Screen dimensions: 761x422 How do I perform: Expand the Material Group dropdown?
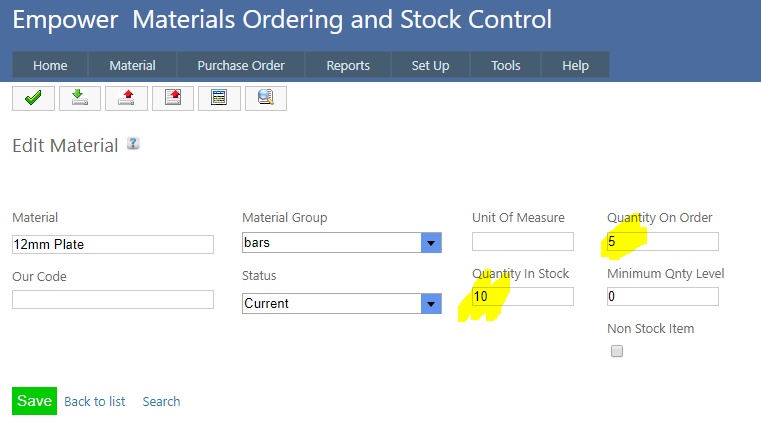click(431, 243)
